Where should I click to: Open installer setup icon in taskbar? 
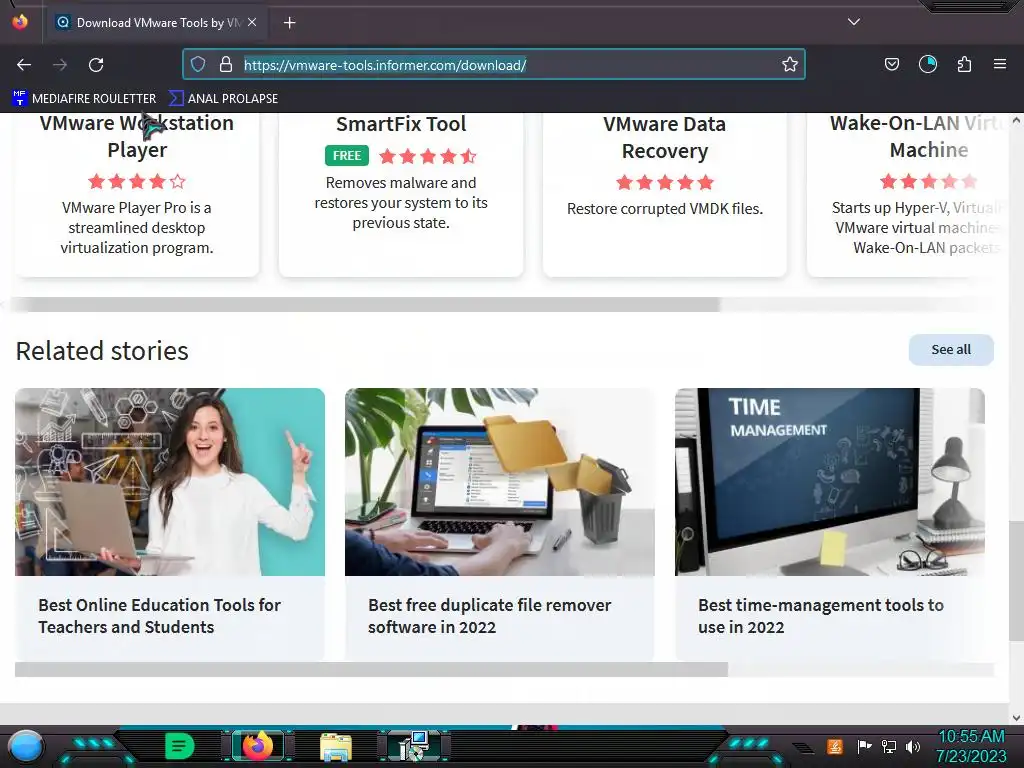click(x=413, y=746)
